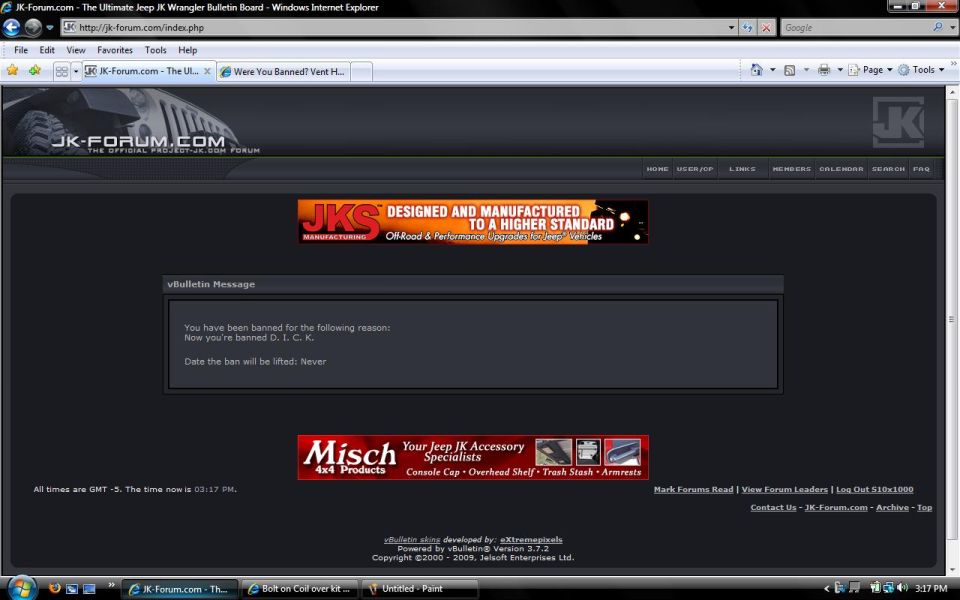Expand the Home button dropdown arrow
This screenshot has width=960, height=600.
pyautogui.click(x=773, y=70)
